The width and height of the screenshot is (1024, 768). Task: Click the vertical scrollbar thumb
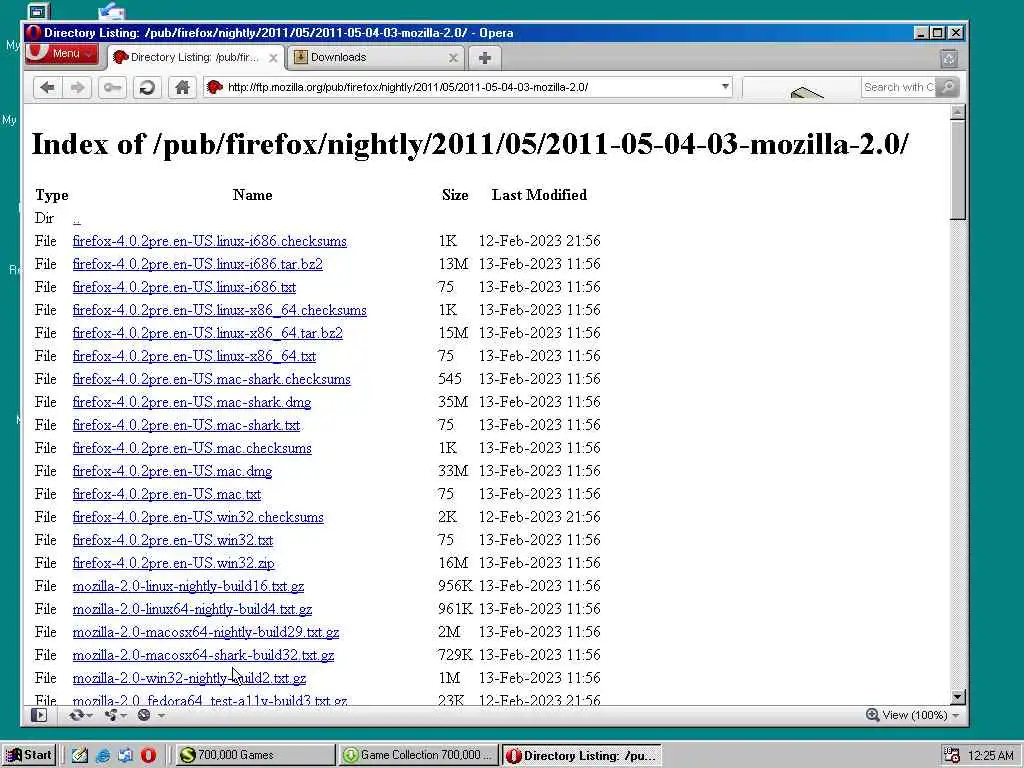957,170
